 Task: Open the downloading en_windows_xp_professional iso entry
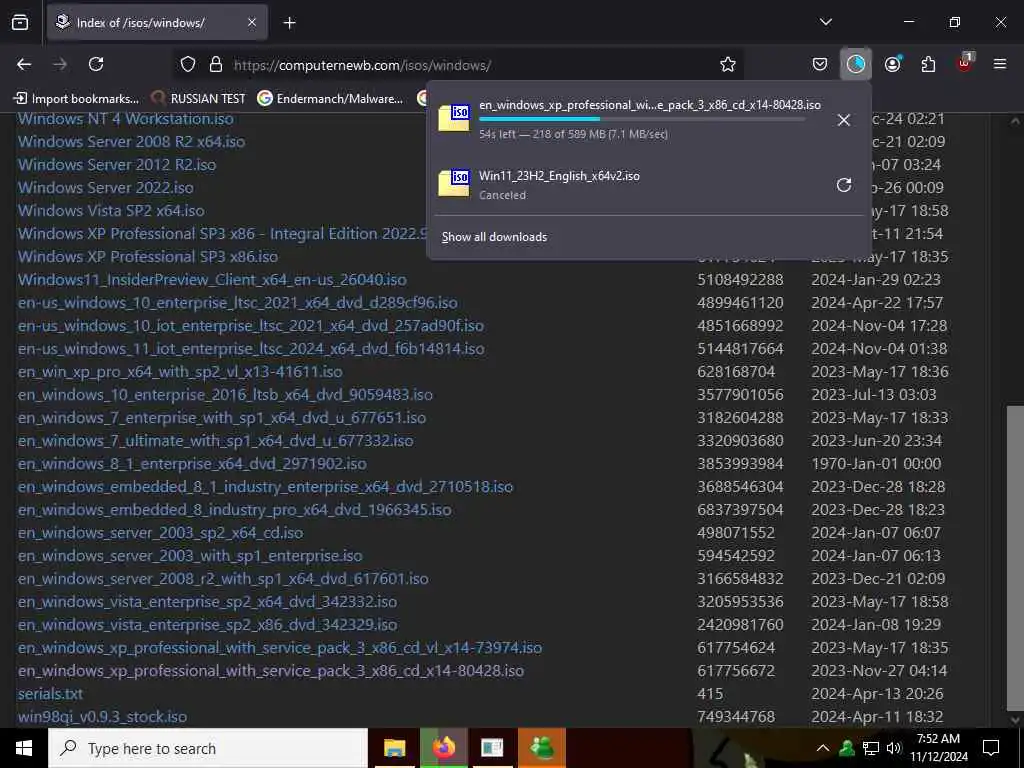(x=627, y=119)
